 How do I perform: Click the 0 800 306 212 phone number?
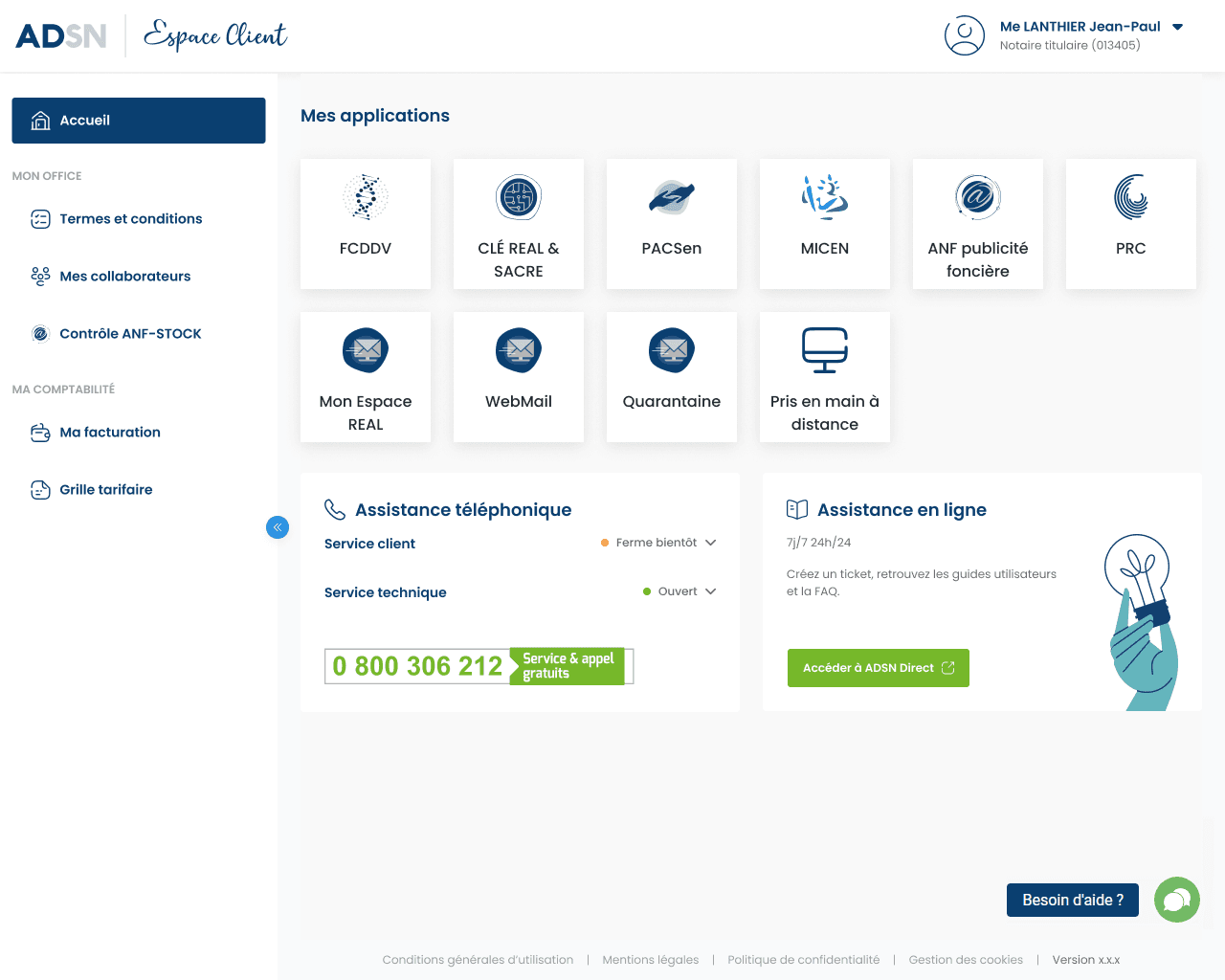417,666
